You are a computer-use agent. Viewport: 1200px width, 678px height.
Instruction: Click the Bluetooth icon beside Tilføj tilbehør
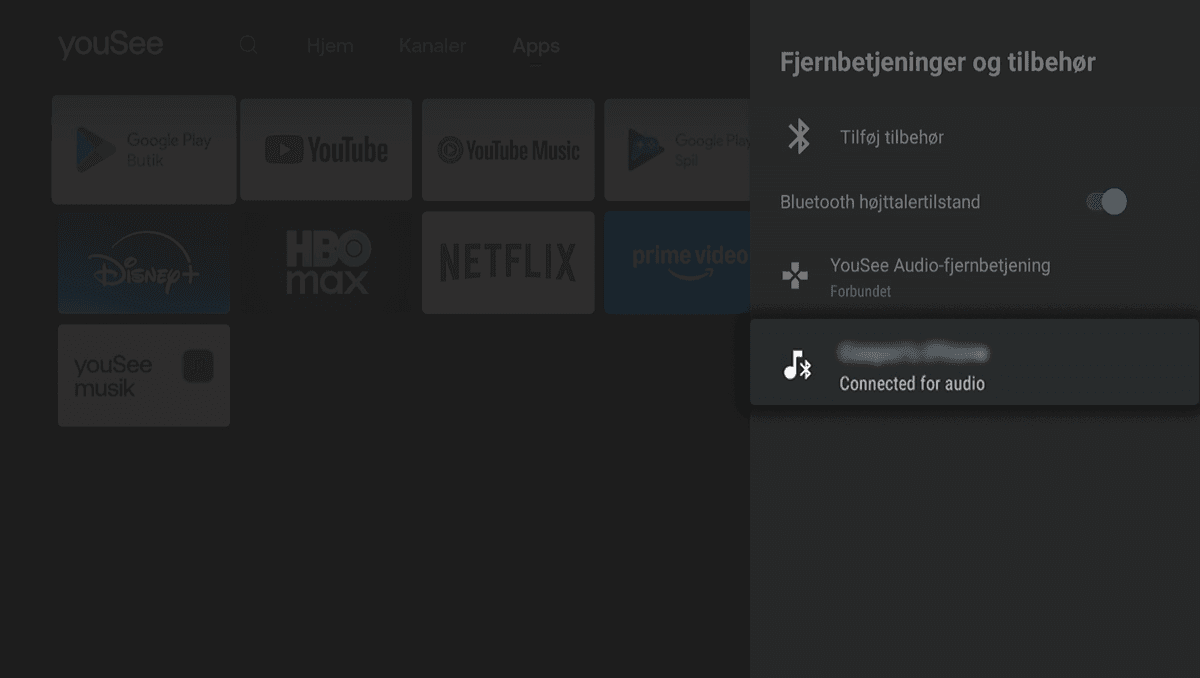click(798, 136)
